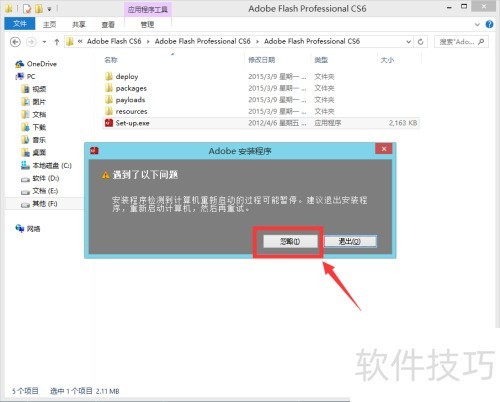Viewport: 500px width, 402px height.
Task: Select the 应用程序工具 contextual tab header
Action: coord(148,9)
